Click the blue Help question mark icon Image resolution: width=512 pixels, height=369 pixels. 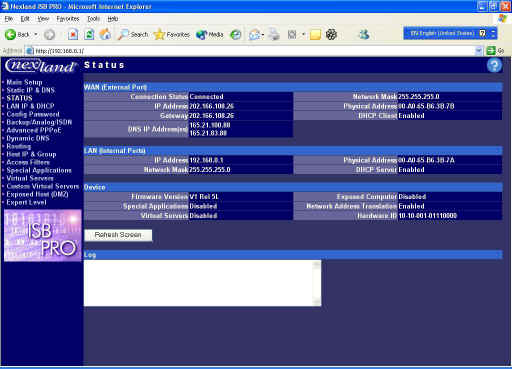pyautogui.click(x=494, y=65)
